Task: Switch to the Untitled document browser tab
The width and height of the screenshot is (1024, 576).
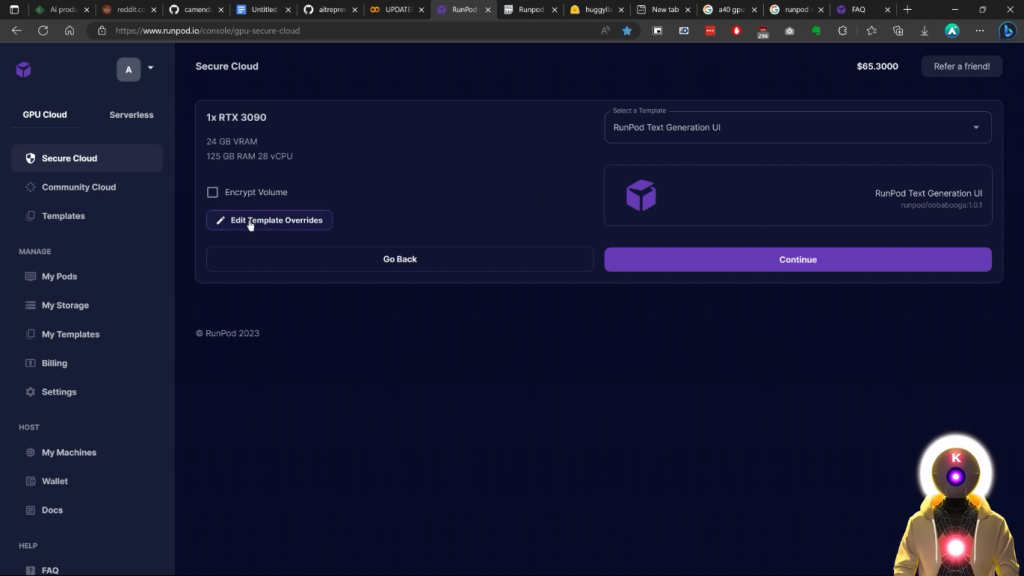Action: [x=263, y=10]
